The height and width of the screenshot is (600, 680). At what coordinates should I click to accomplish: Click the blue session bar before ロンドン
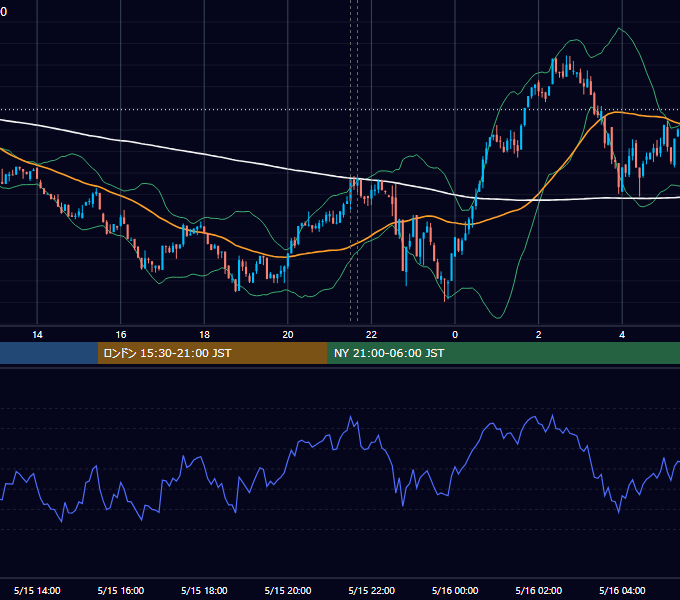[49, 353]
